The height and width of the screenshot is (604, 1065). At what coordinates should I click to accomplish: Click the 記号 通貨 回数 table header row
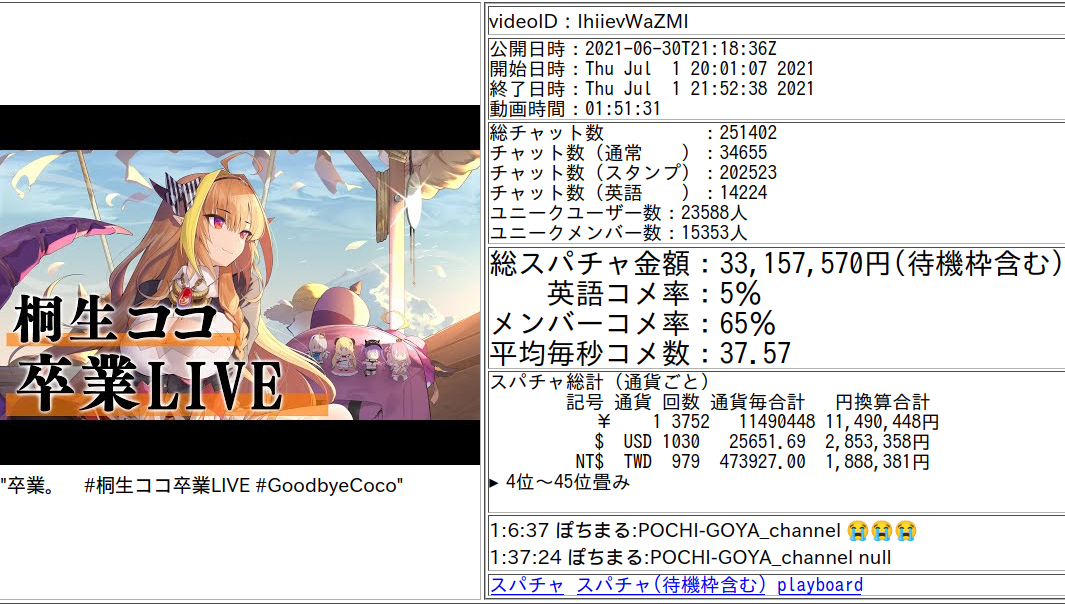pos(748,402)
